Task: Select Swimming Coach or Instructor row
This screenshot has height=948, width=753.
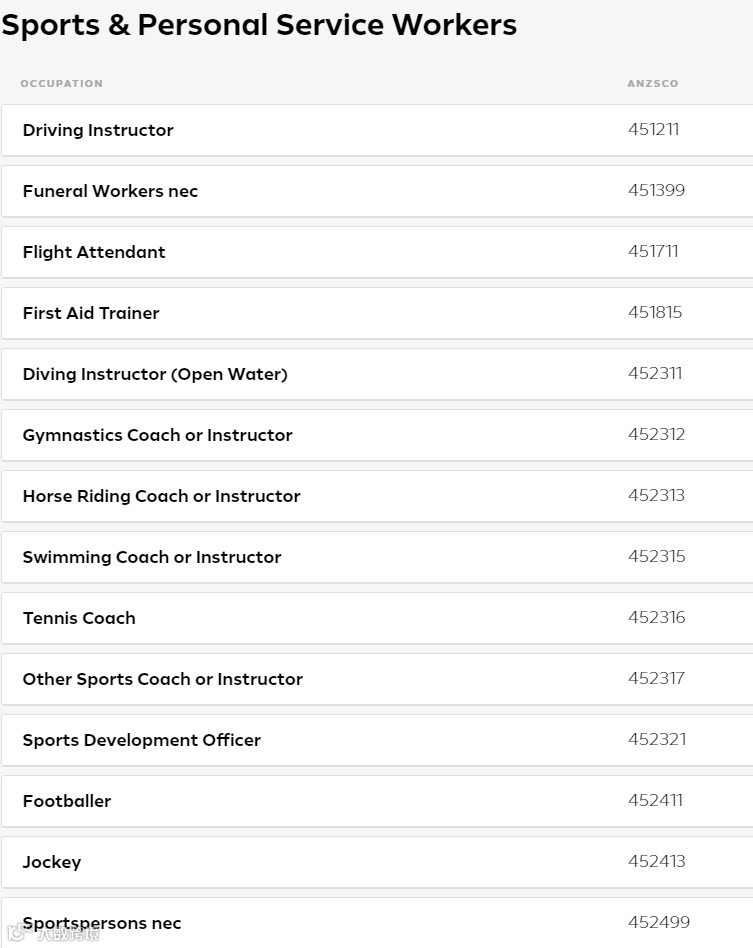Action: pos(152,557)
